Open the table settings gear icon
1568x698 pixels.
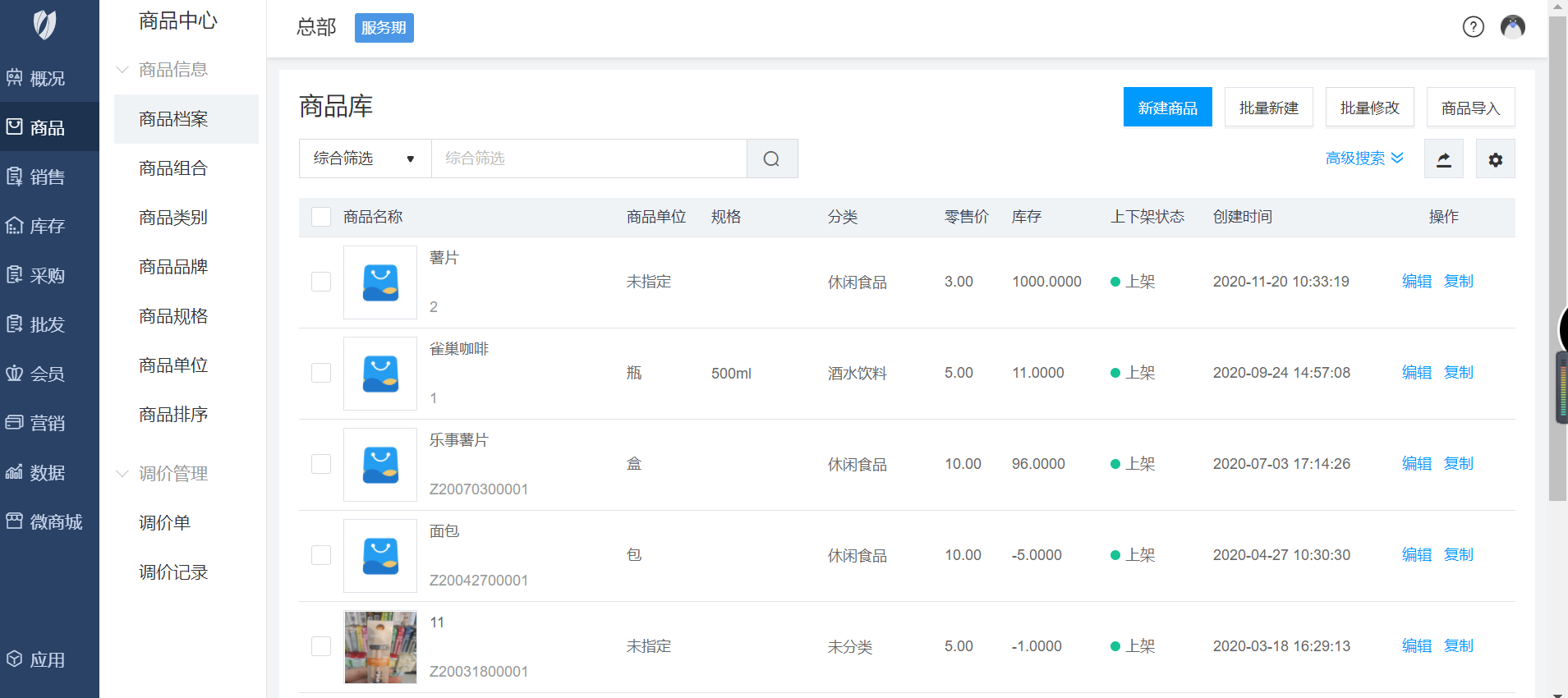[x=1495, y=159]
